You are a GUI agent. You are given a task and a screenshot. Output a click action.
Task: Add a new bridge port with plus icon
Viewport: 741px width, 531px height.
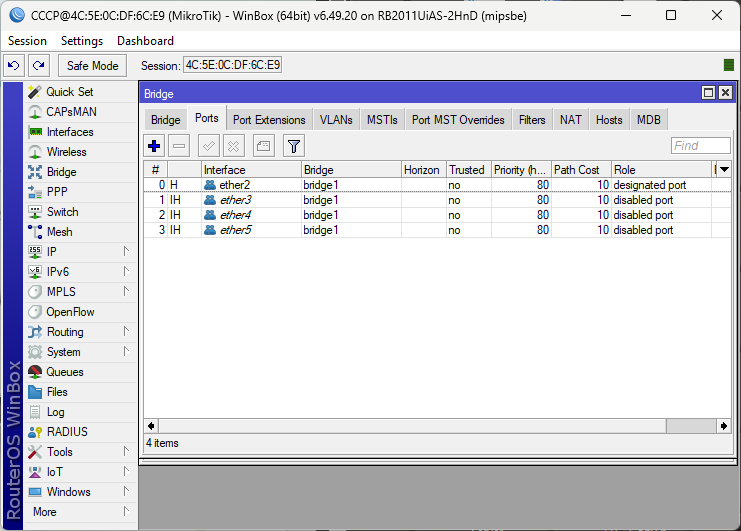[x=154, y=146]
